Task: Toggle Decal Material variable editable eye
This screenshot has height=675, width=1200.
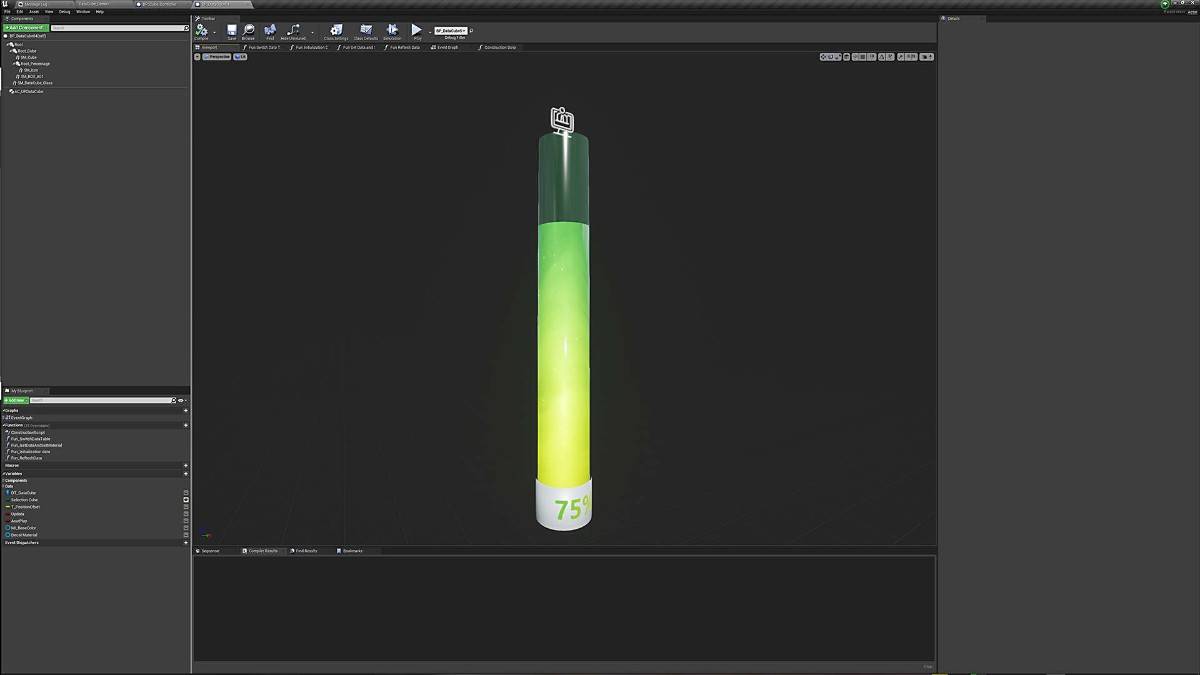Action: 186,535
